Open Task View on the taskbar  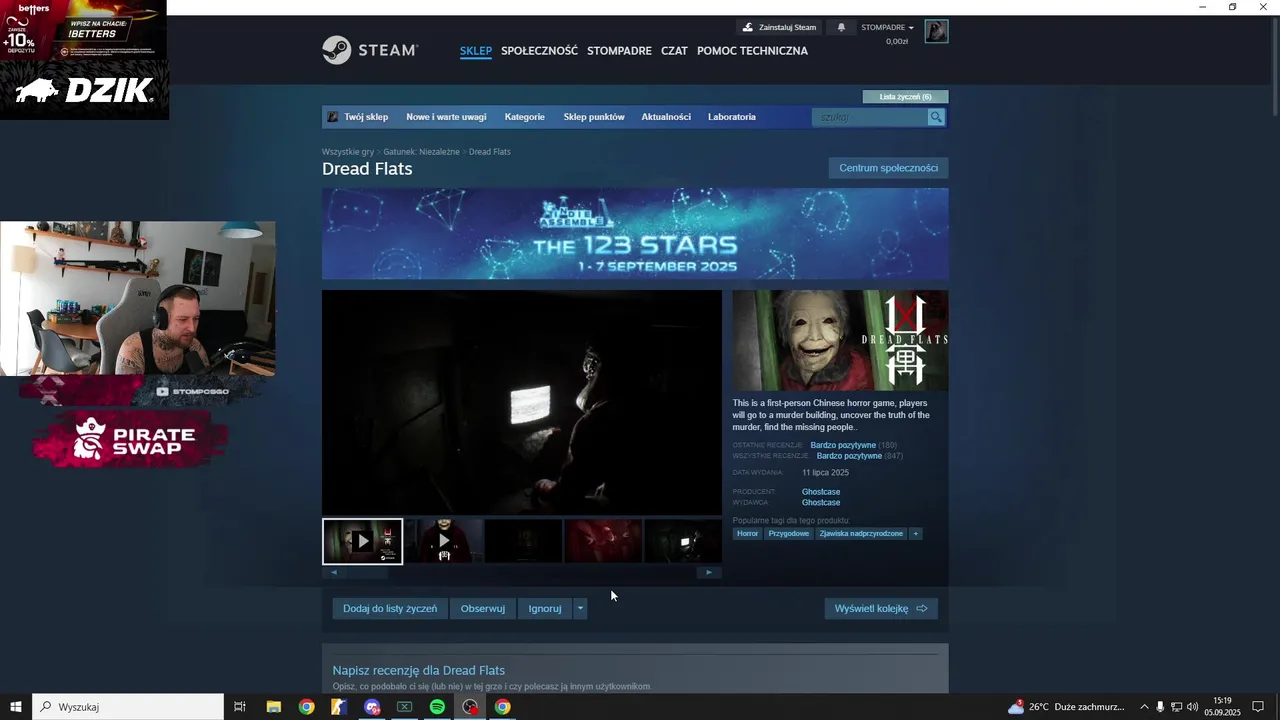(240, 707)
